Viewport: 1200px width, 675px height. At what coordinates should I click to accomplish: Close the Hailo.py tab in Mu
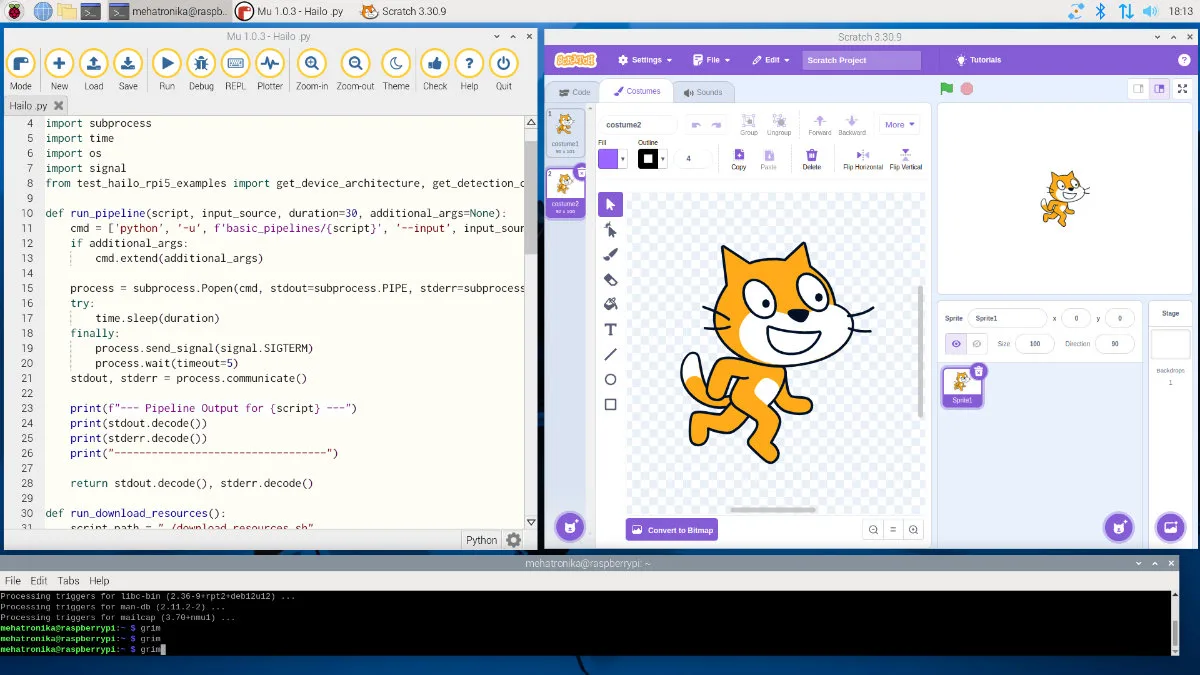(59, 106)
